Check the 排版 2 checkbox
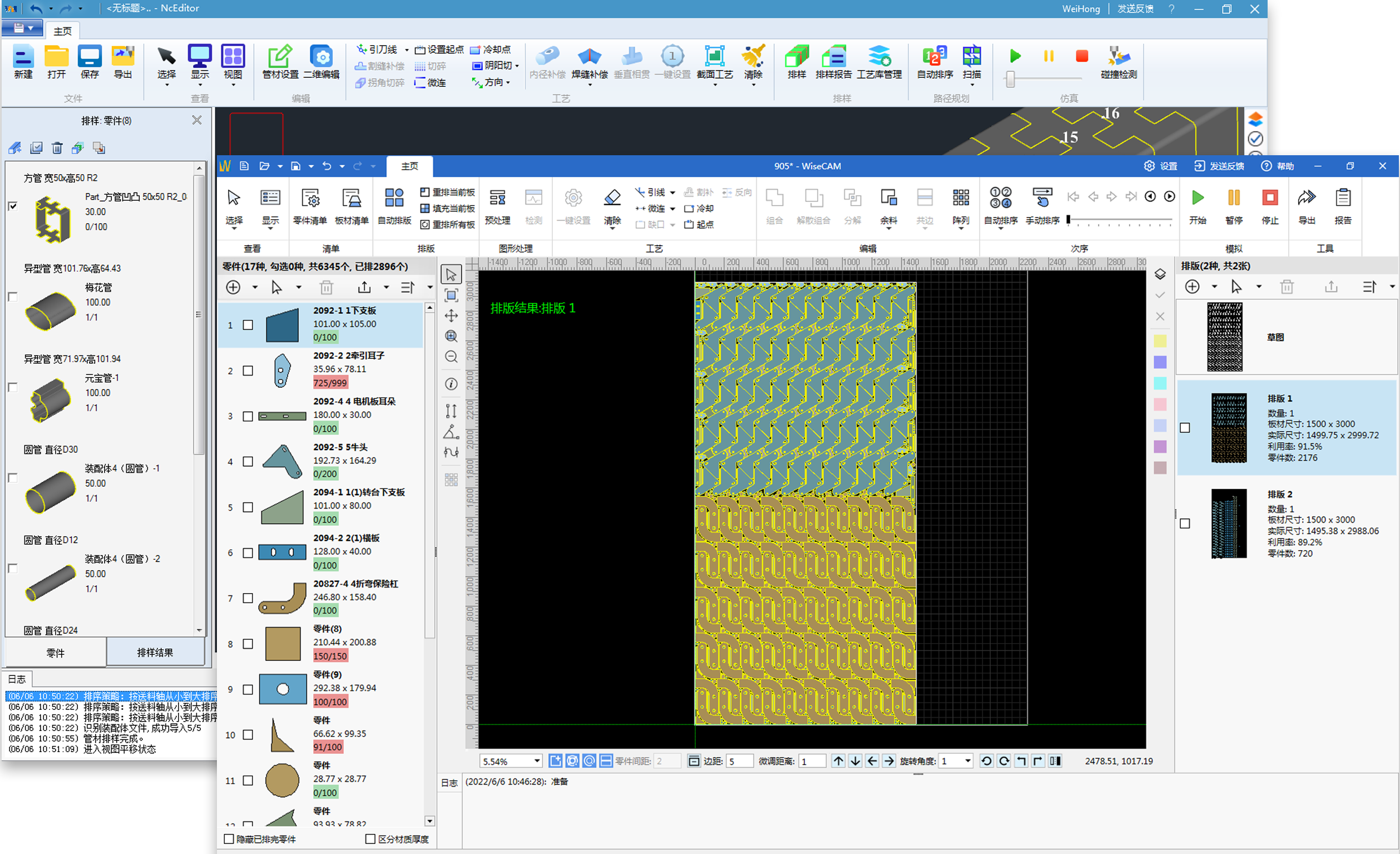This screenshot has height=854, width=1400. [1185, 524]
